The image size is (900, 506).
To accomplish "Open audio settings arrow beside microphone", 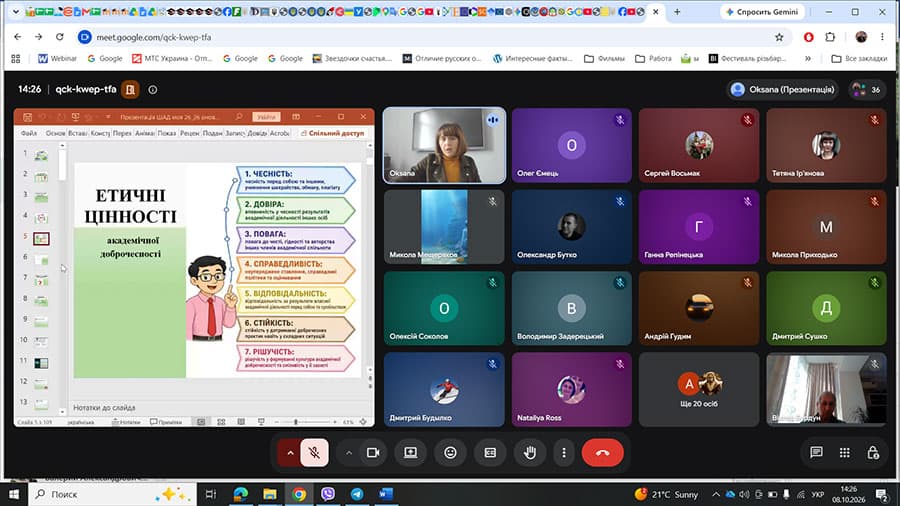I will [290, 453].
